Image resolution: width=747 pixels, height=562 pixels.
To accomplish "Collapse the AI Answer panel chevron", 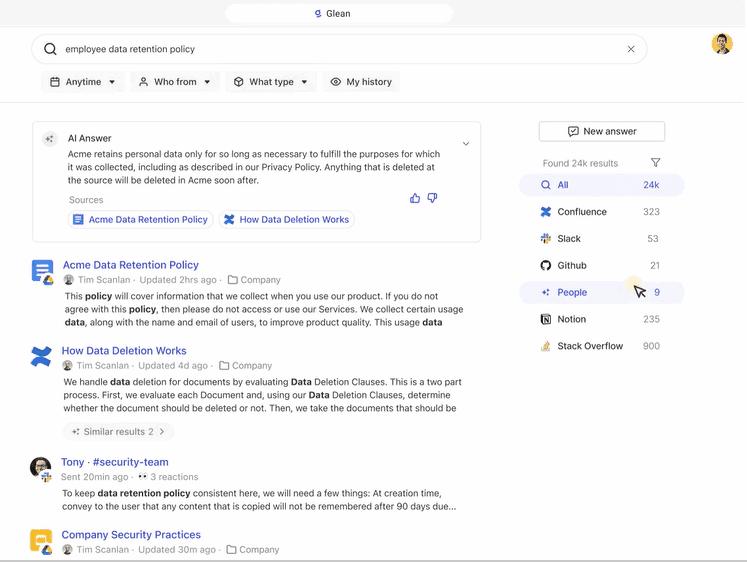I will (x=466, y=144).
